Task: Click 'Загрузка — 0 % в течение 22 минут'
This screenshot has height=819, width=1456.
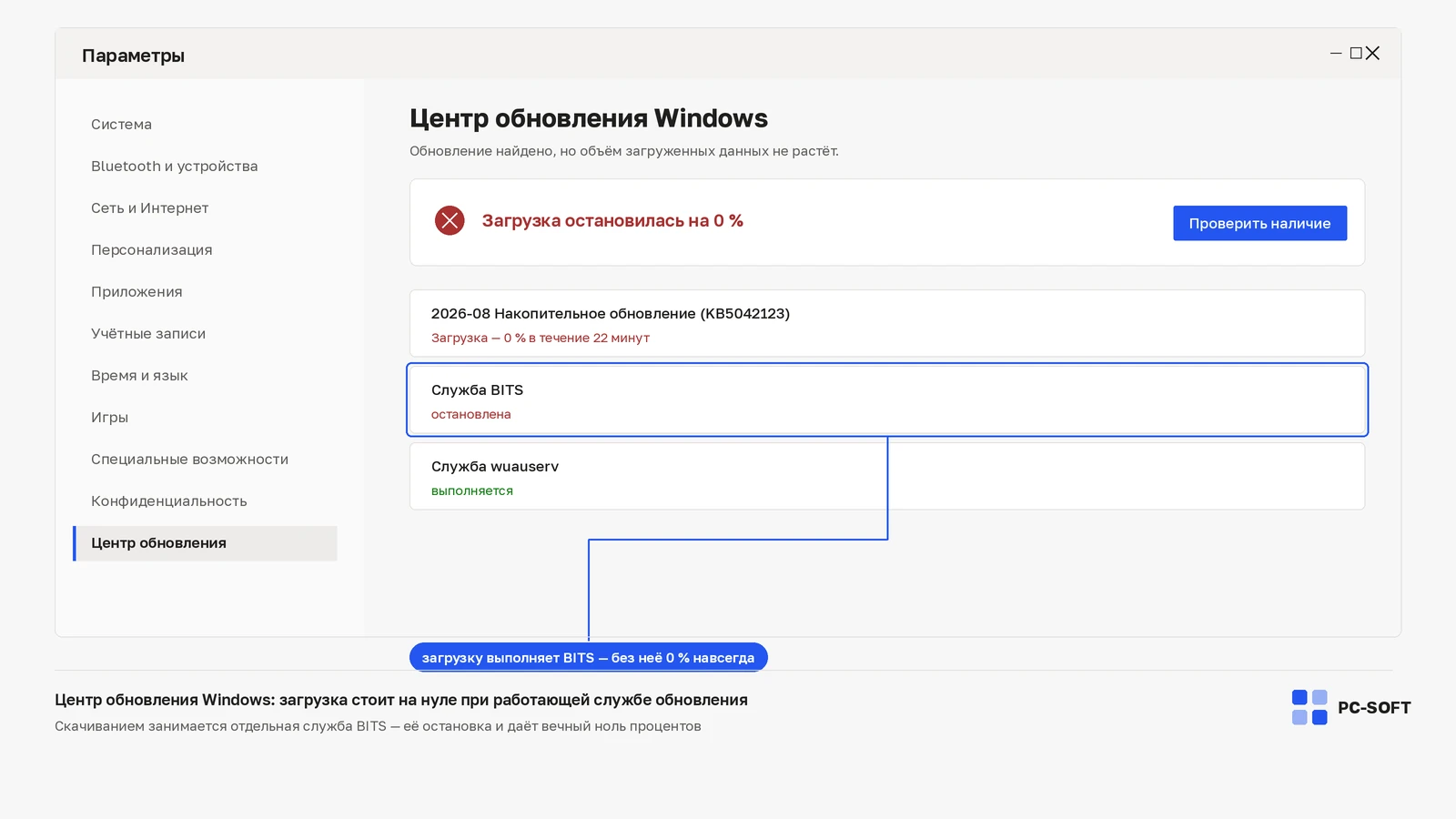Action: [541, 338]
